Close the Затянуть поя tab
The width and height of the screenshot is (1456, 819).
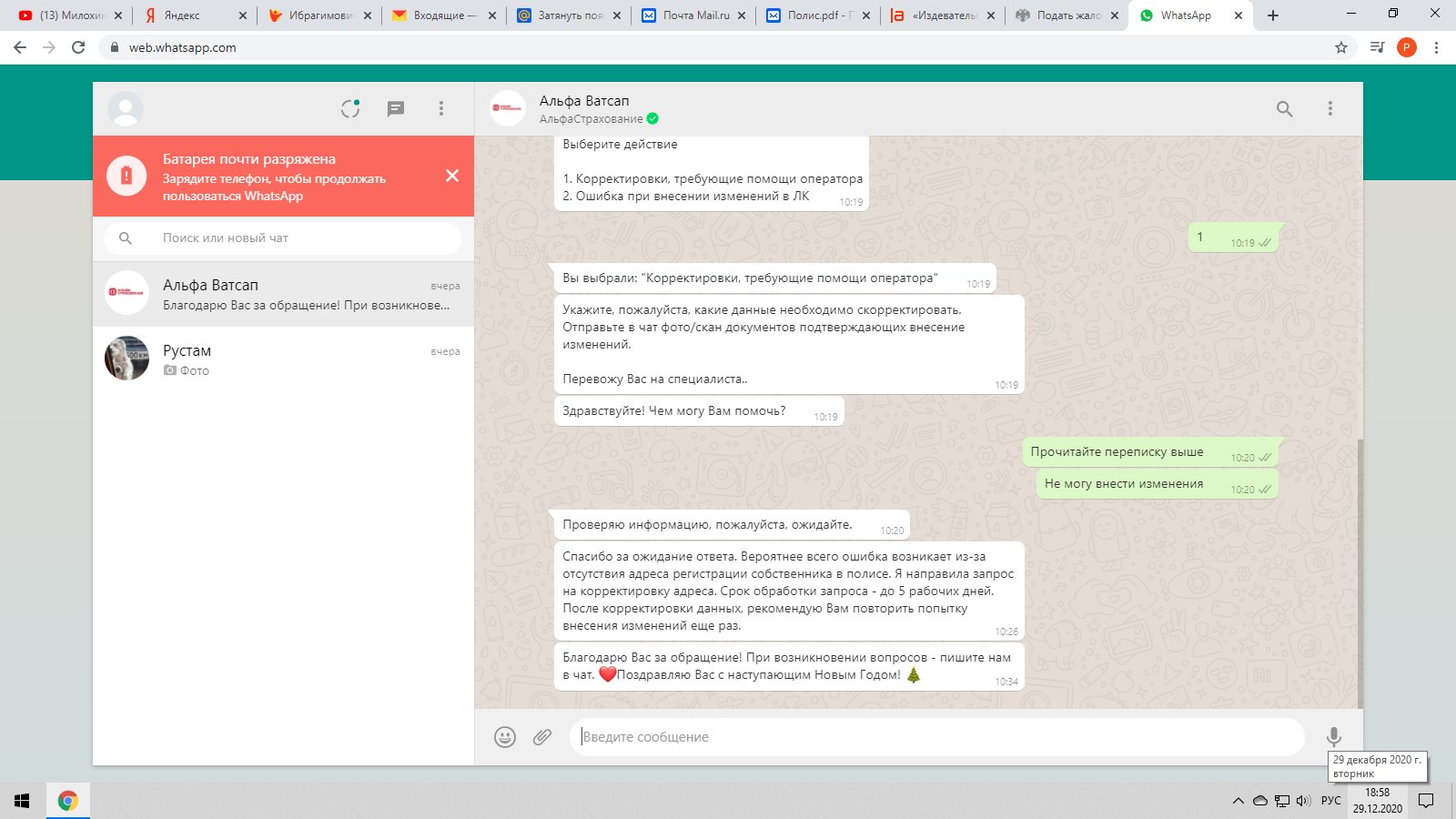click(617, 15)
